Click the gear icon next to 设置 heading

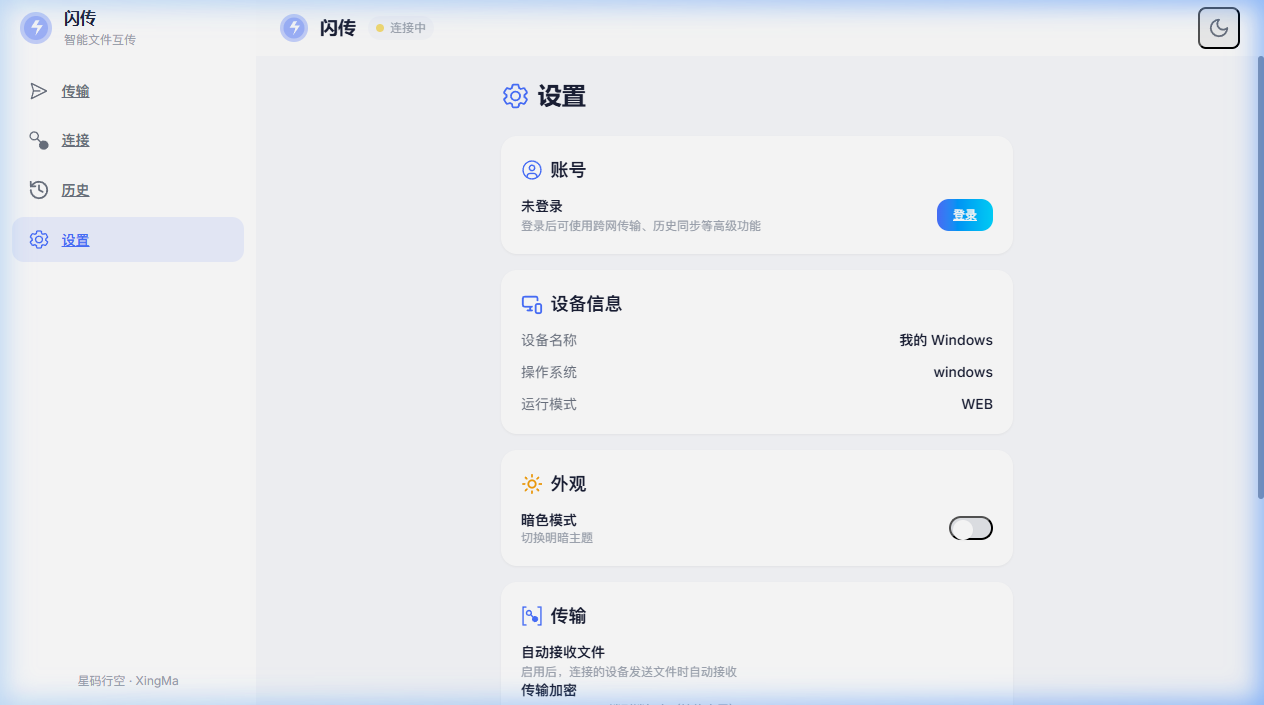click(x=515, y=96)
